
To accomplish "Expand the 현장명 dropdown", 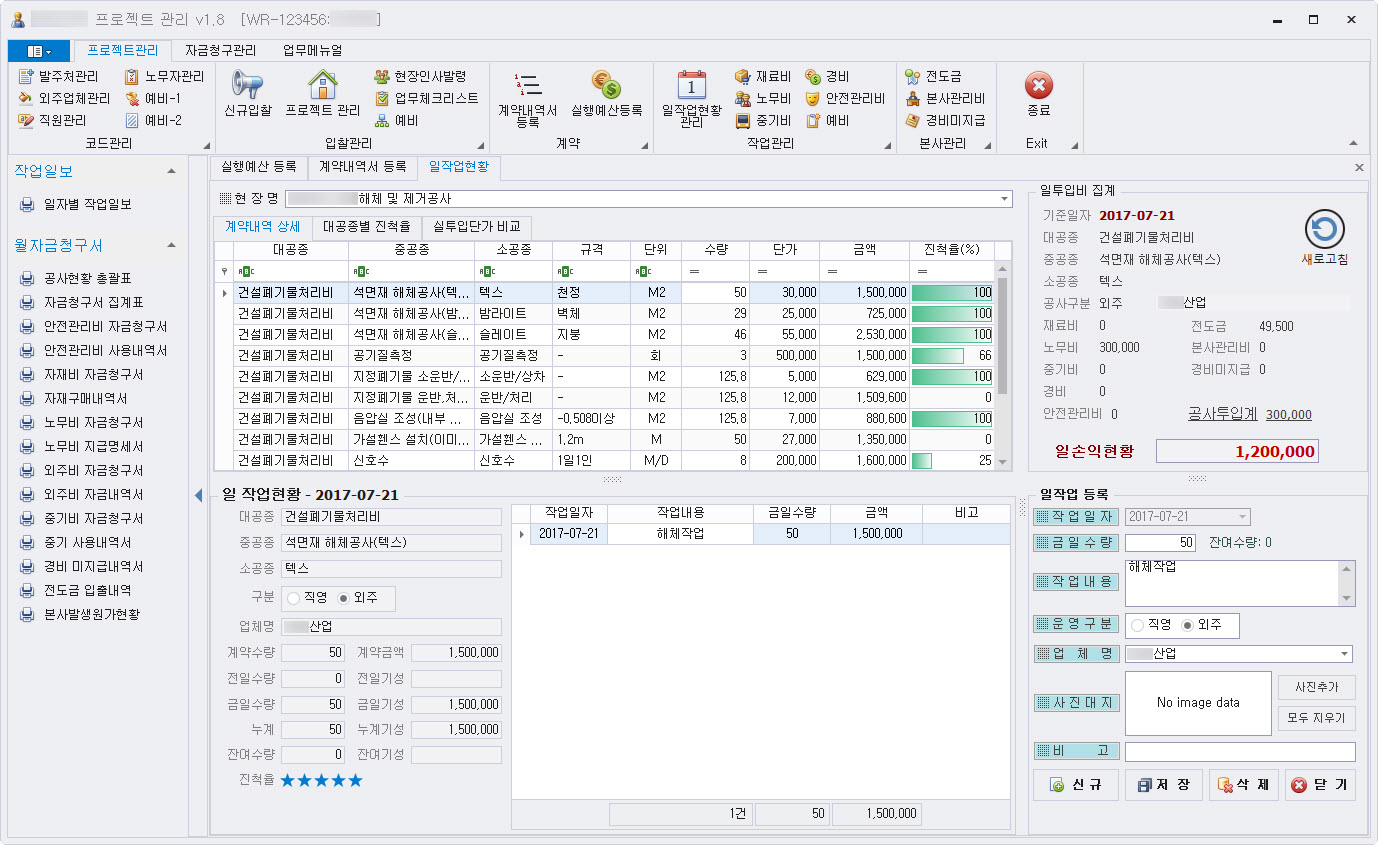I will (x=1004, y=199).
